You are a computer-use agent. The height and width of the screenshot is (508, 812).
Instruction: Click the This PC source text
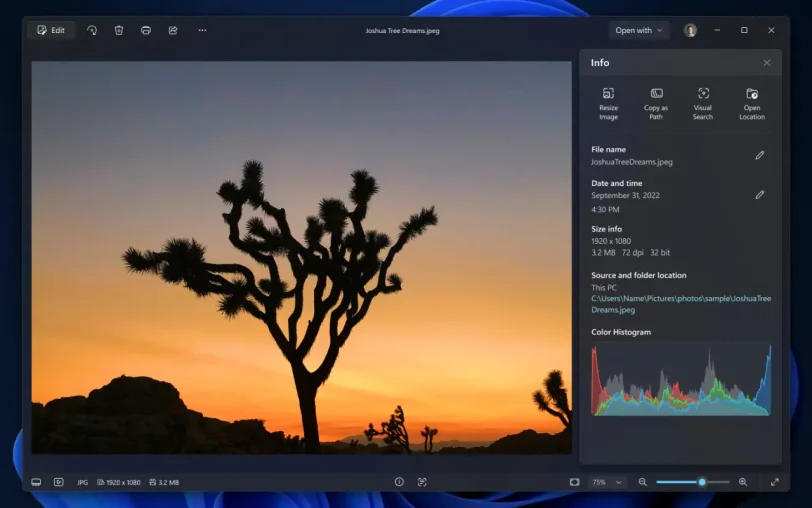[x=603, y=287]
